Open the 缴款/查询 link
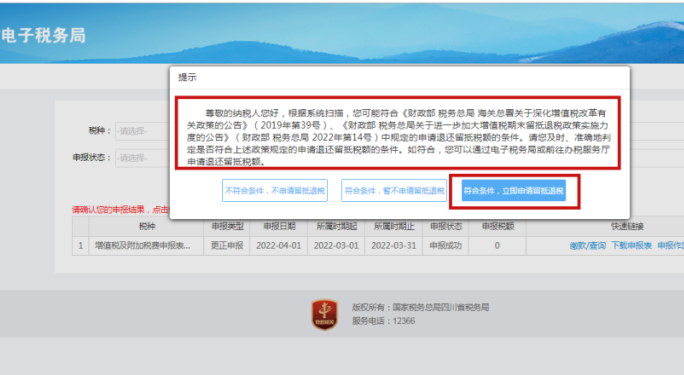Image resolution: width=684 pixels, height=375 pixels. [x=587, y=245]
